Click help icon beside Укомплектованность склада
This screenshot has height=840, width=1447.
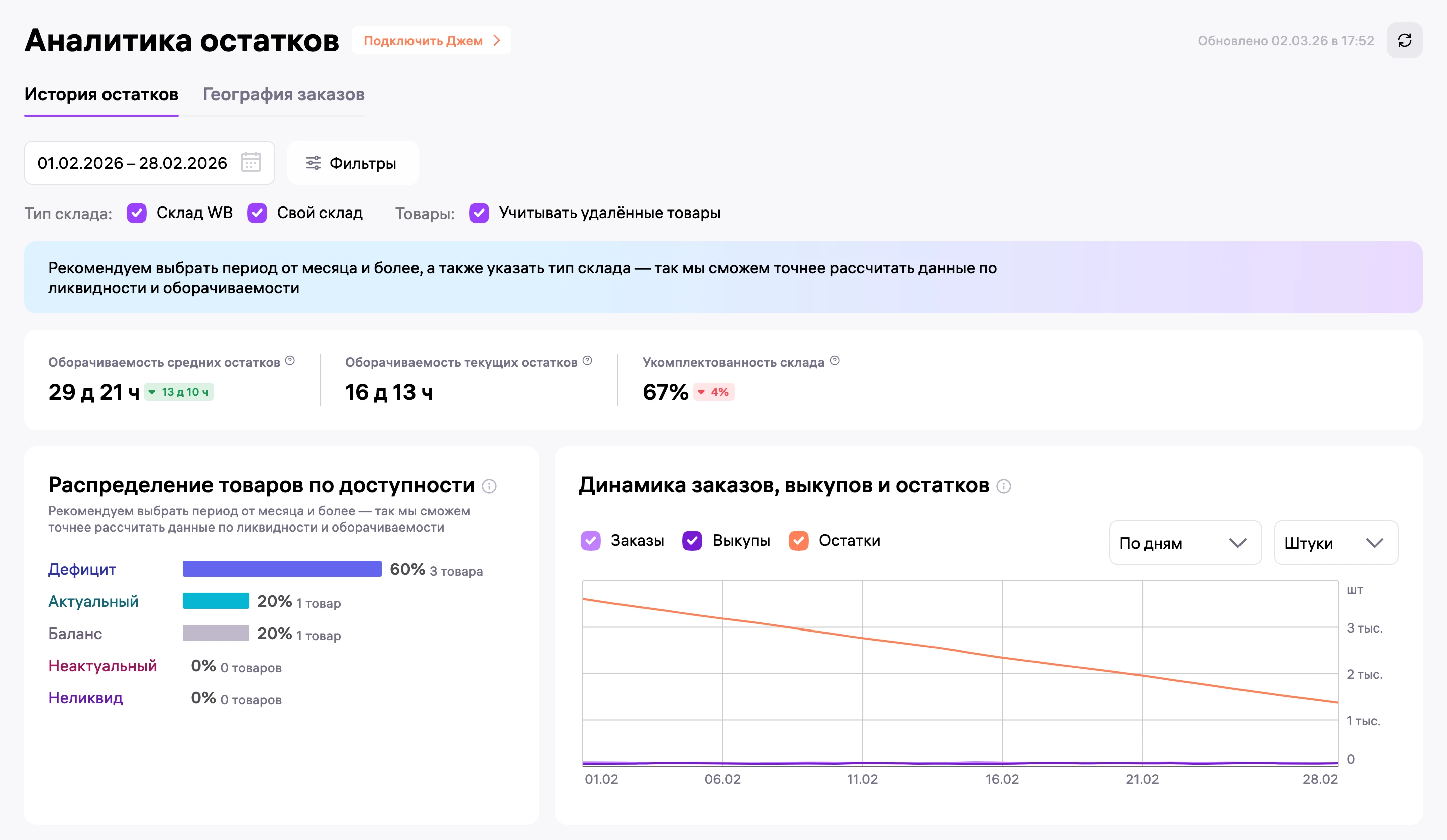click(x=835, y=361)
